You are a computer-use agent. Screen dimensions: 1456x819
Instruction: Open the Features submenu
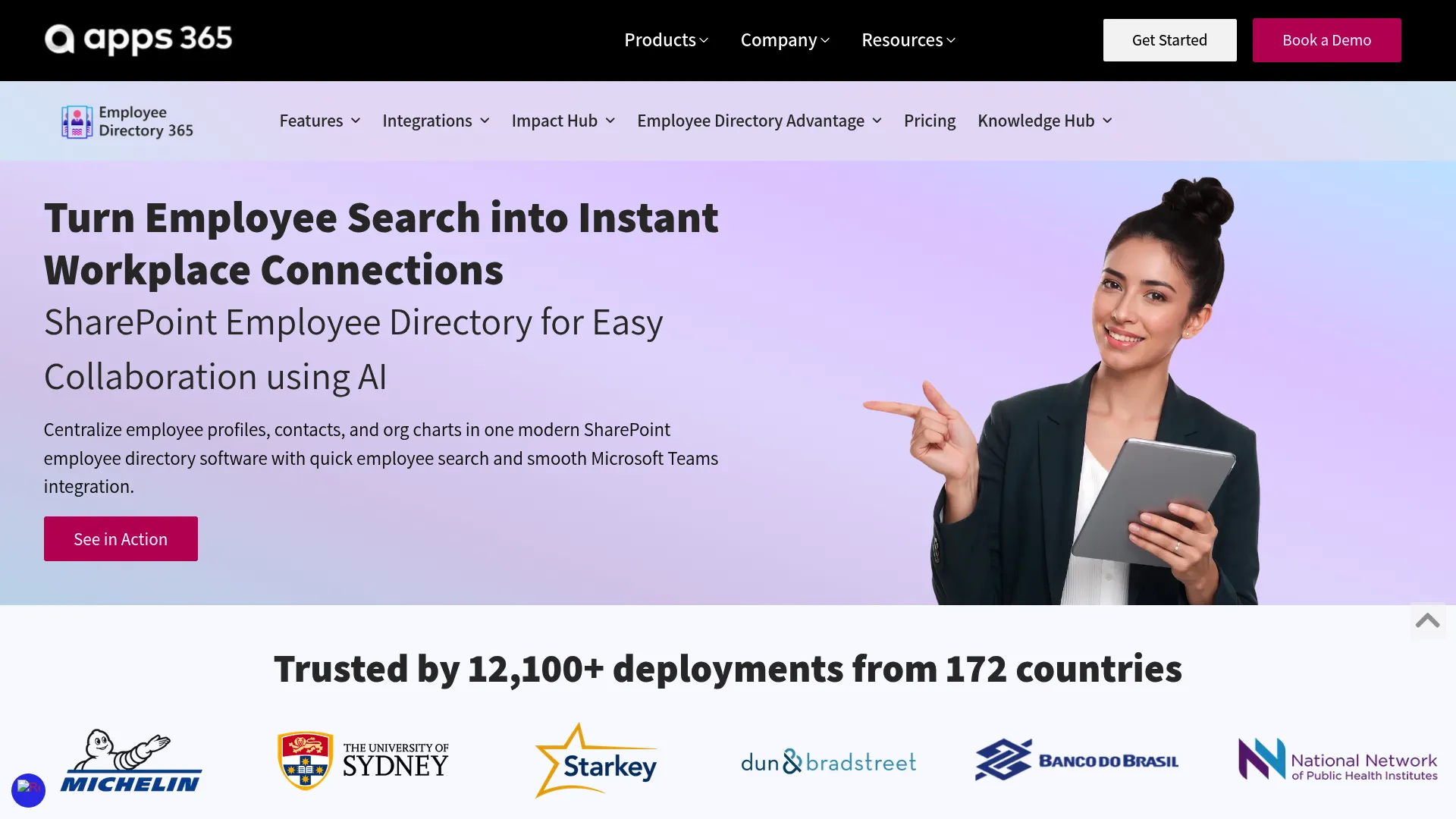coord(320,121)
